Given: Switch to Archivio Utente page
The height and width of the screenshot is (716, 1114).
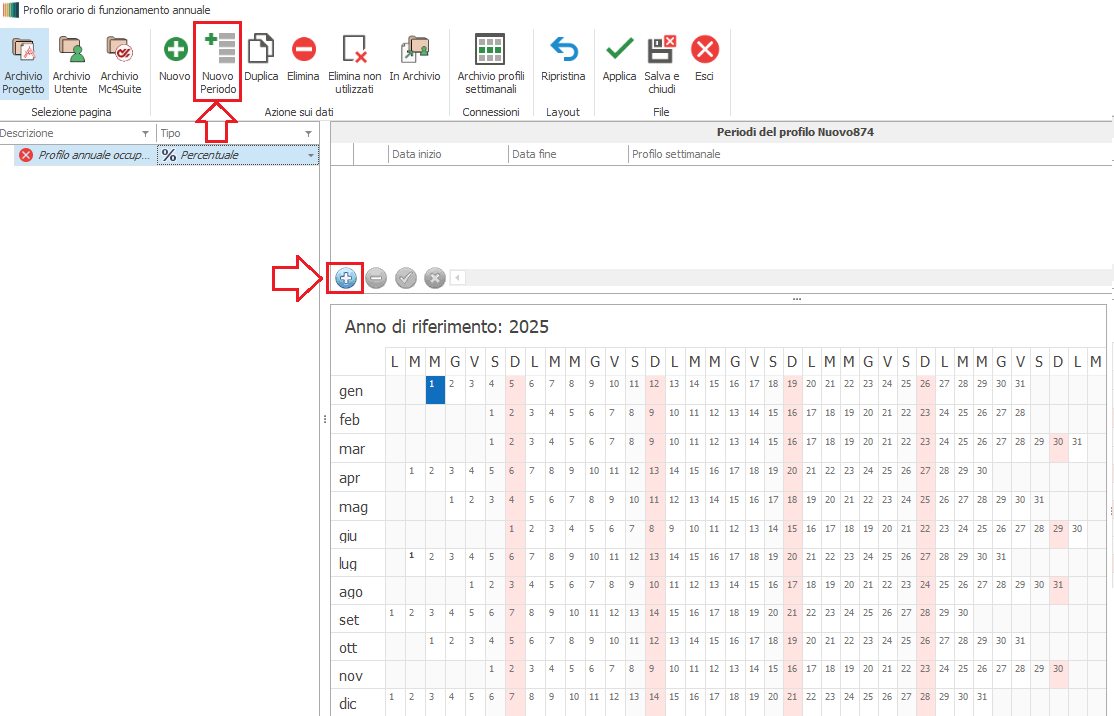Looking at the screenshot, I should click(x=71, y=50).
